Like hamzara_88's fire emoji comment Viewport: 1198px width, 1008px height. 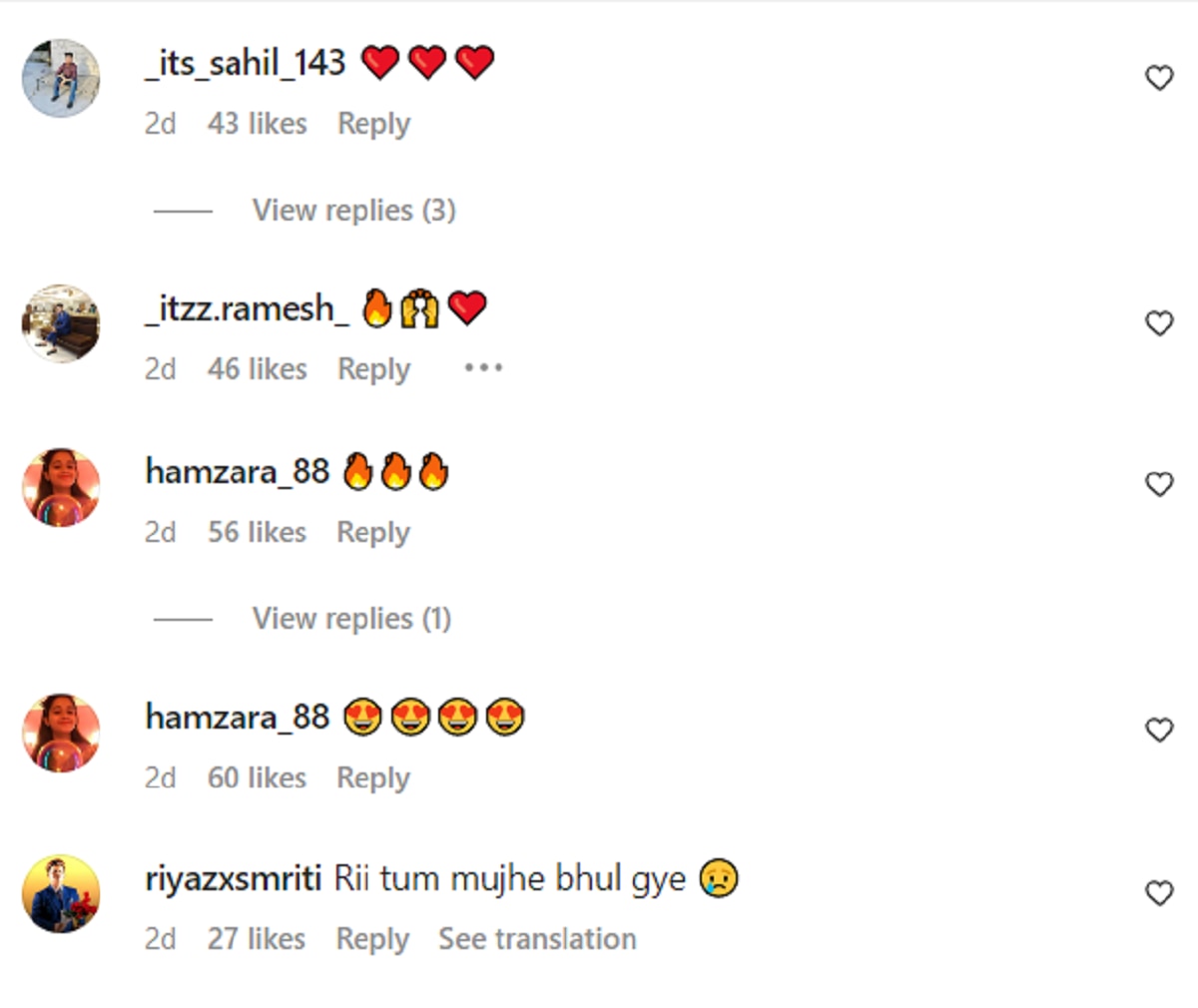tap(1159, 485)
